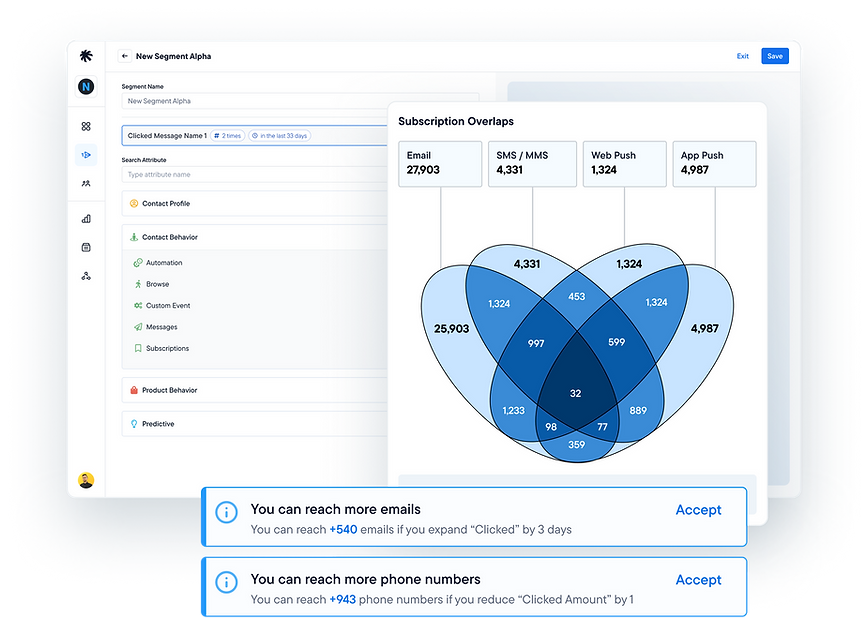This screenshot has height=619, width=866.
Task: Open the profile avatar at the sidebar bottom
Action: (87, 478)
